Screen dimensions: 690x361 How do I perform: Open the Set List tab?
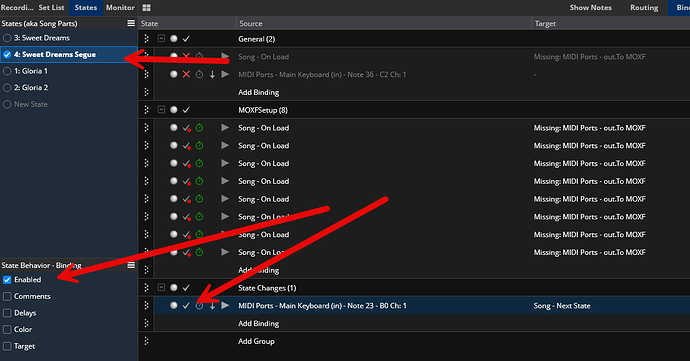click(x=51, y=7)
